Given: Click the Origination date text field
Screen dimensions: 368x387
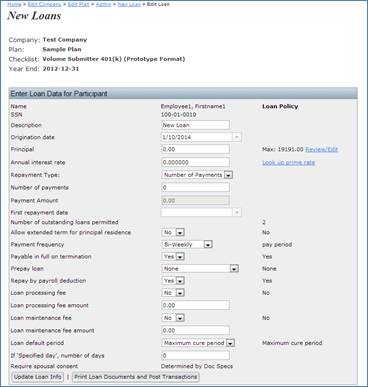Looking at the screenshot, I should coord(196,137).
